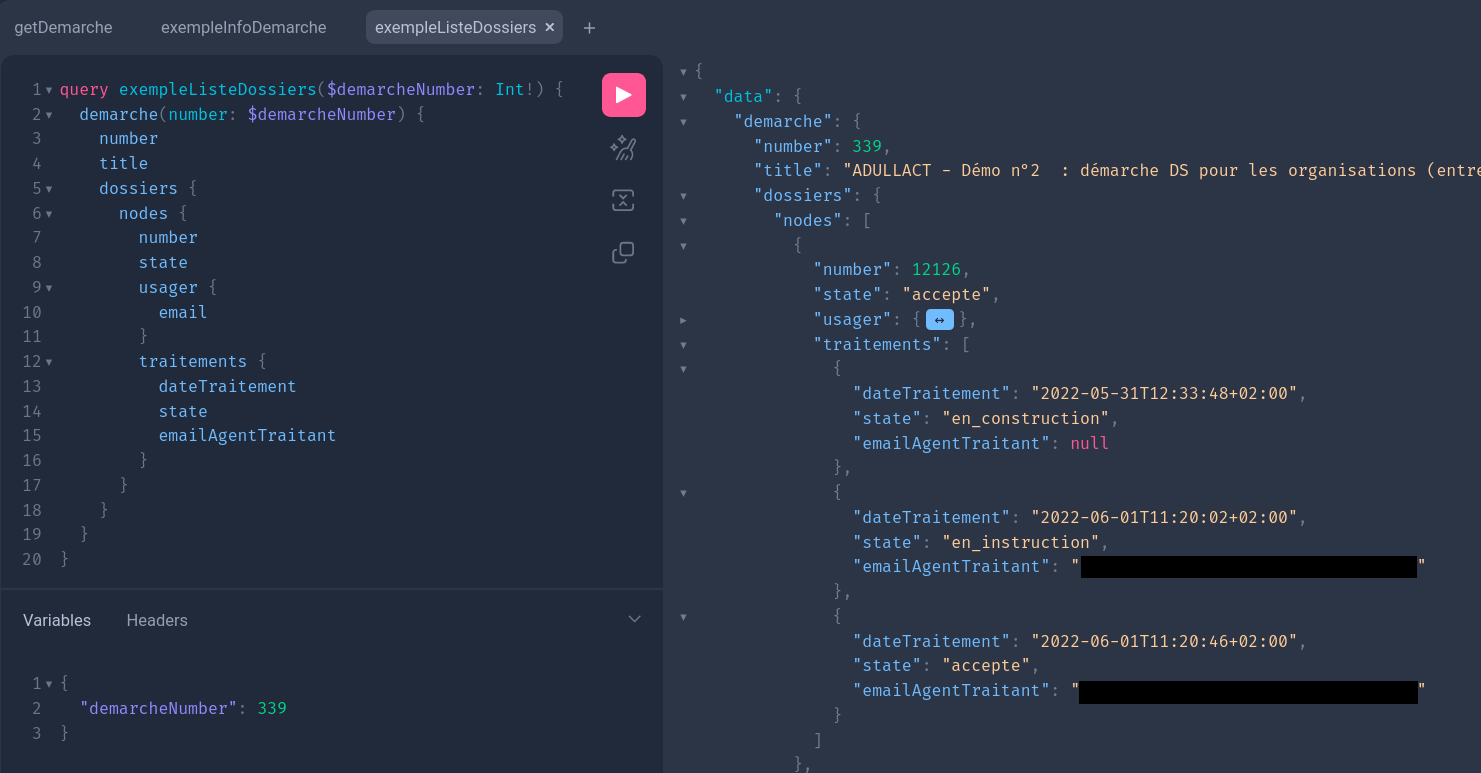Collapse the "nodes" array in the response
The height and width of the screenshot is (773, 1481).
683,221
